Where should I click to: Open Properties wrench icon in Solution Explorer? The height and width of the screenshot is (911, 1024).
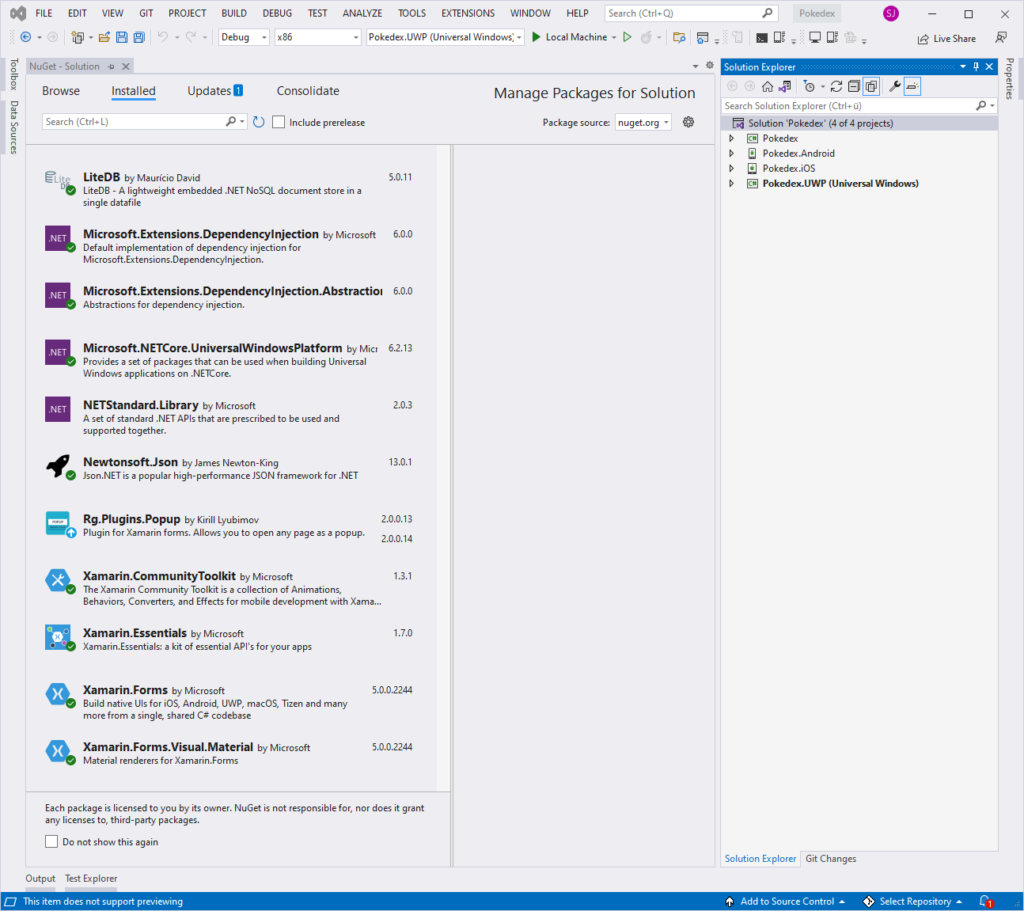[895, 87]
